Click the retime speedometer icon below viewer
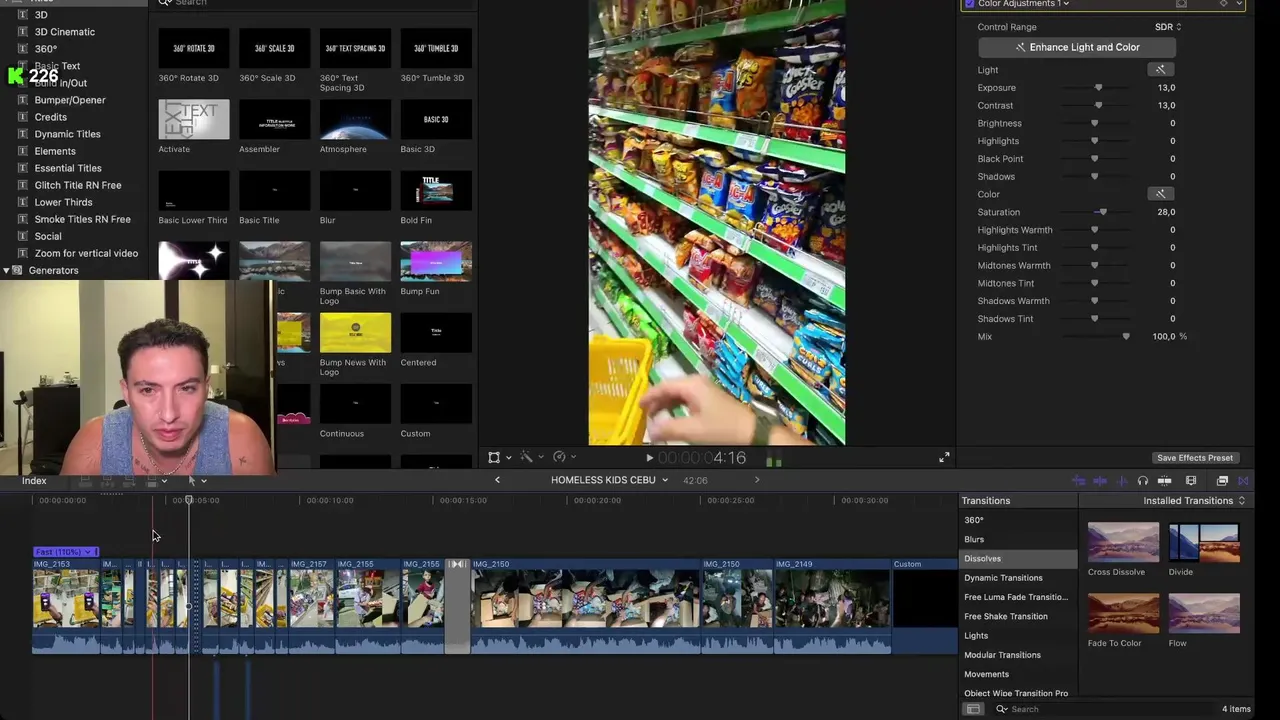This screenshot has height=720, width=1280. click(x=559, y=457)
